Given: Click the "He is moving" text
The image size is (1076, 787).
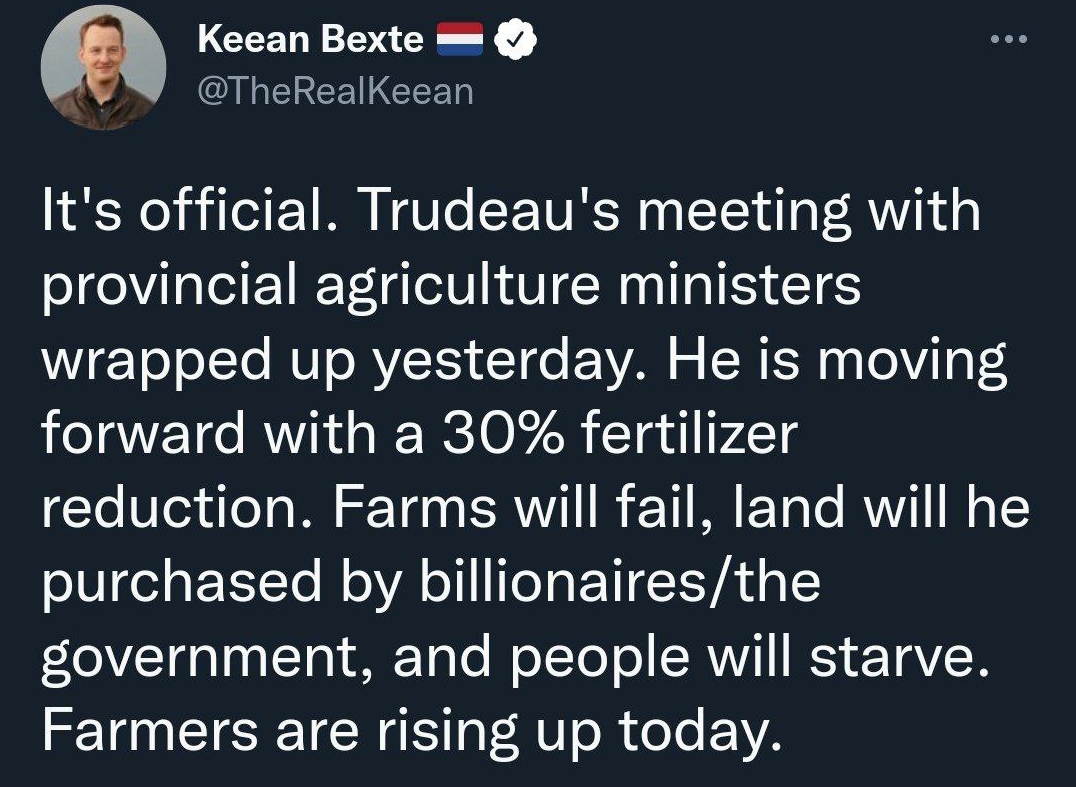Looking at the screenshot, I should tap(837, 361).
